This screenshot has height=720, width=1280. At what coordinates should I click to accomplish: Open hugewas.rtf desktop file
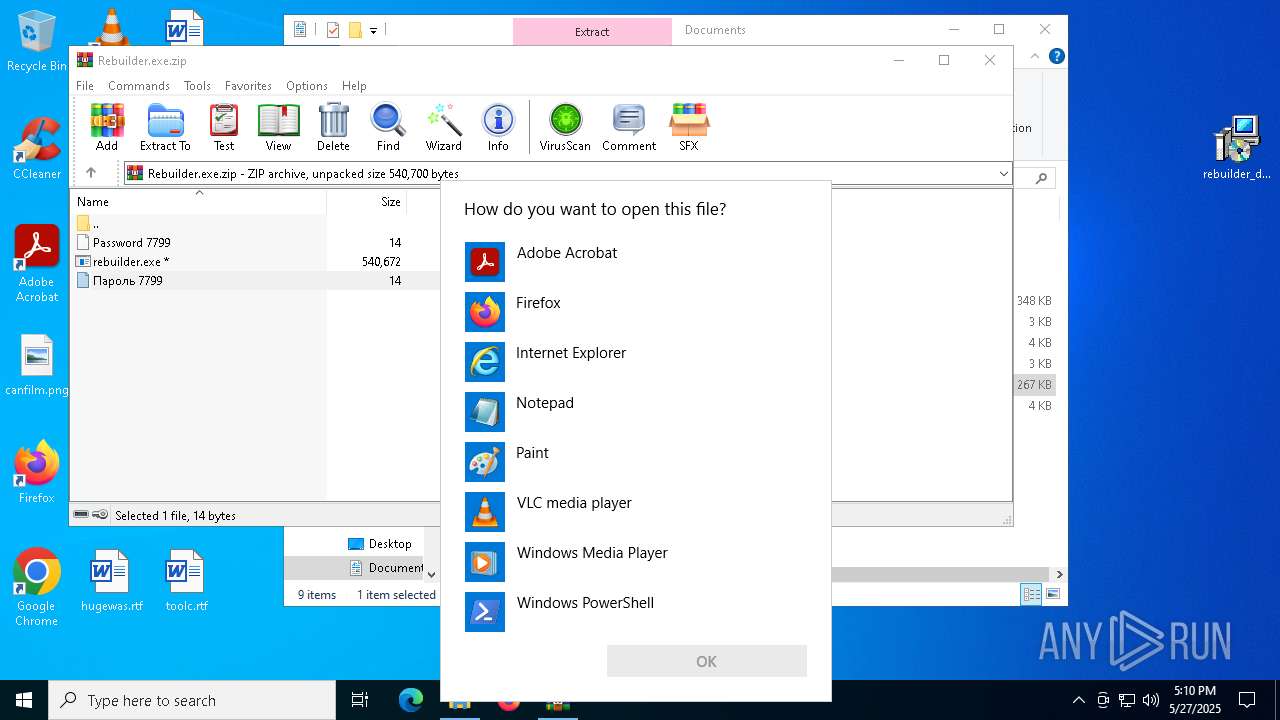(x=111, y=581)
